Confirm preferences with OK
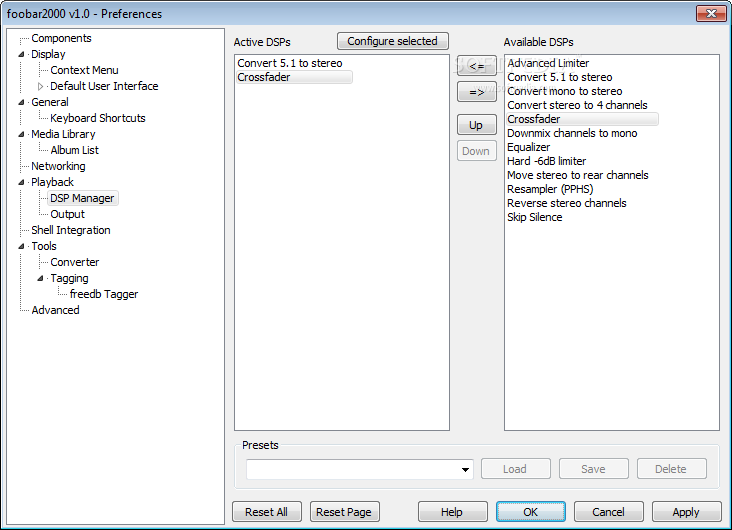732x530 pixels. (x=531, y=512)
